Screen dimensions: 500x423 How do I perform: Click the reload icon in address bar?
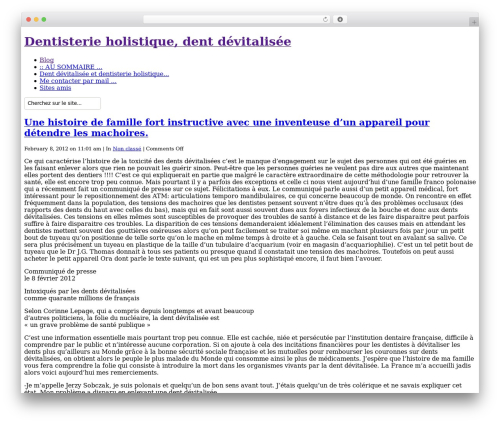coord(325,20)
